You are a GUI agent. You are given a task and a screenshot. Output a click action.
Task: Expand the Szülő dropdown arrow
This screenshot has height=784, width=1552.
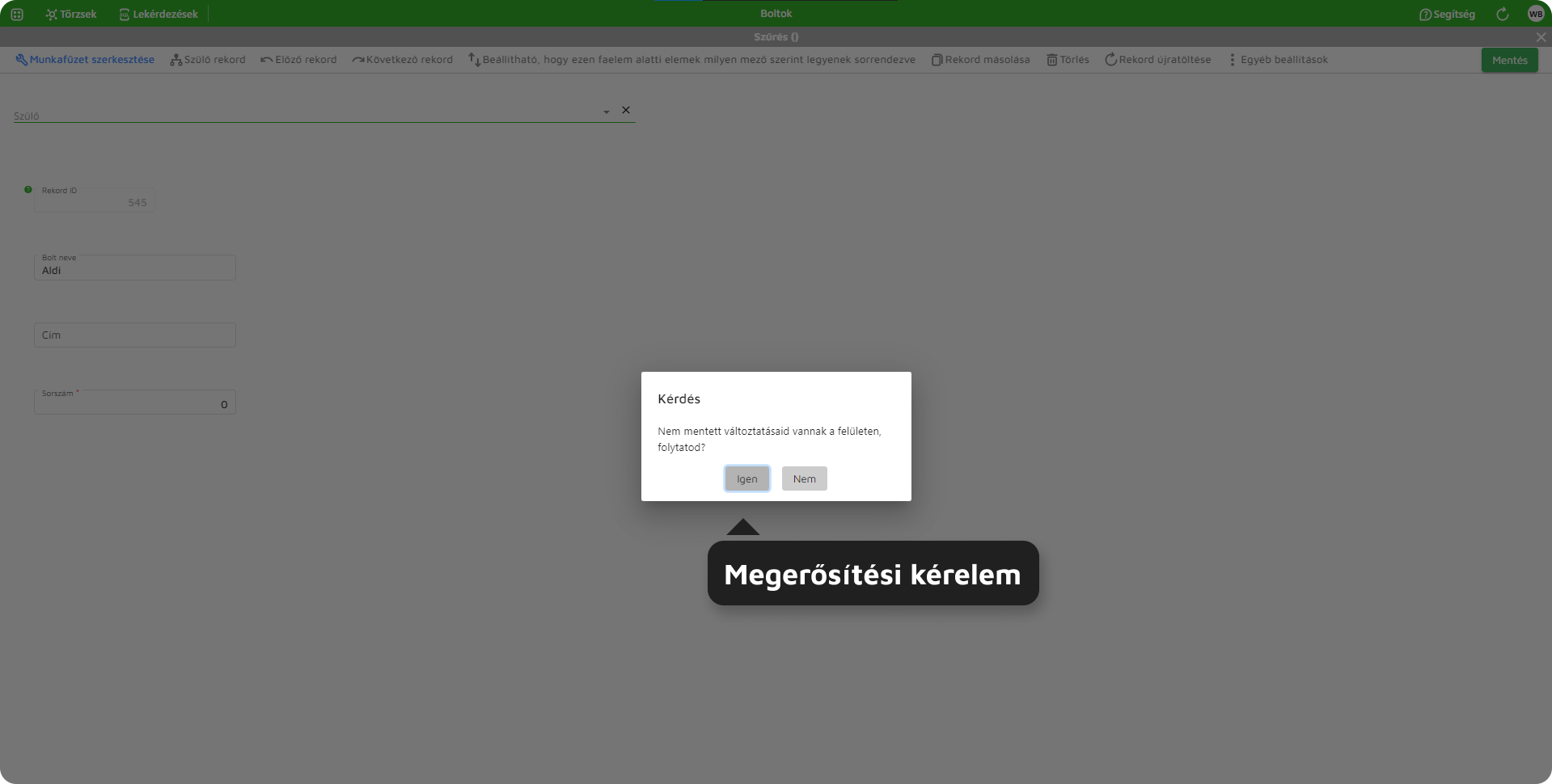606,112
